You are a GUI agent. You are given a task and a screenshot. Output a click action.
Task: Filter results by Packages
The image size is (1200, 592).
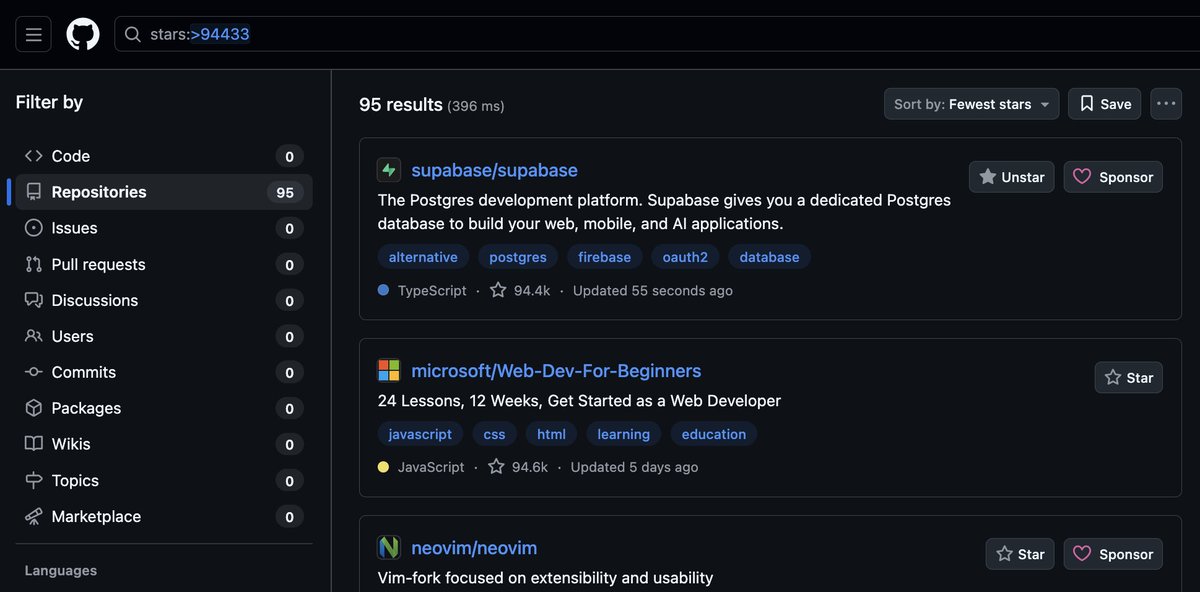coord(164,408)
